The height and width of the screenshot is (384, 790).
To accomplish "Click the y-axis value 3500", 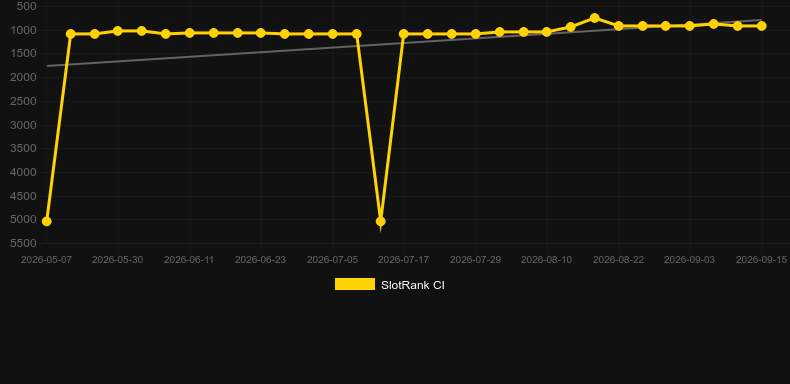I will [24, 148].
